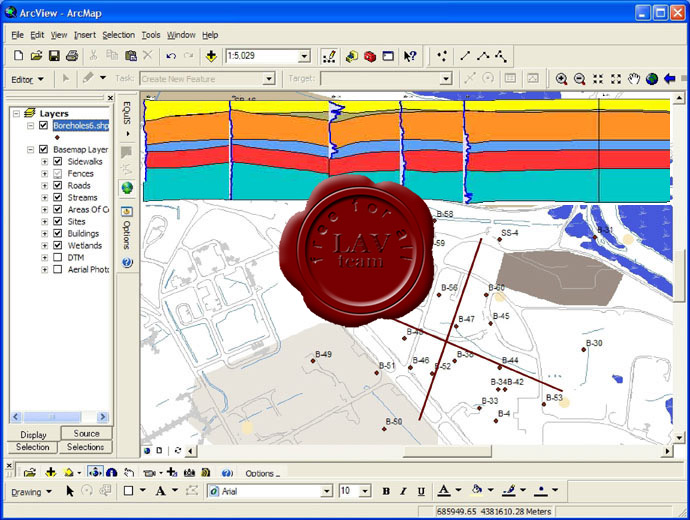Open the Editor Toolbar icon
The height and width of the screenshot is (520, 690).
click(328, 56)
